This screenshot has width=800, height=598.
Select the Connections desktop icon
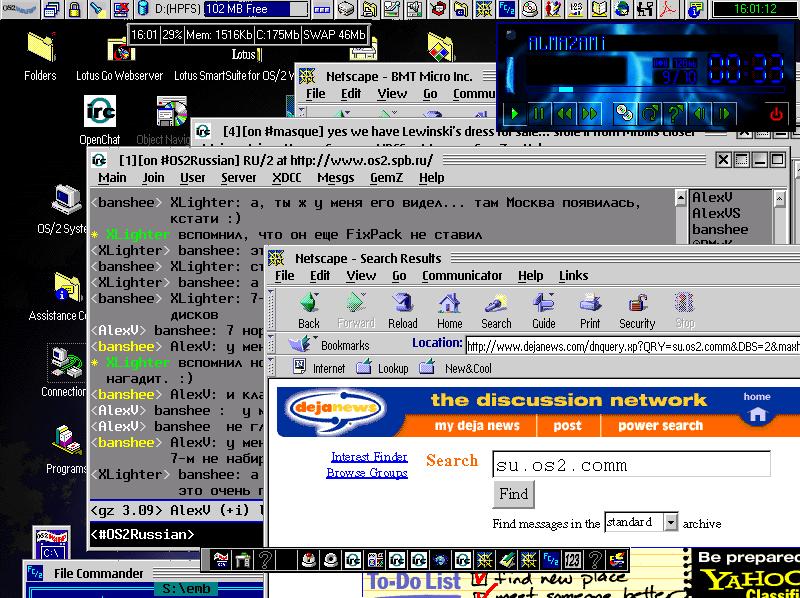coord(64,371)
